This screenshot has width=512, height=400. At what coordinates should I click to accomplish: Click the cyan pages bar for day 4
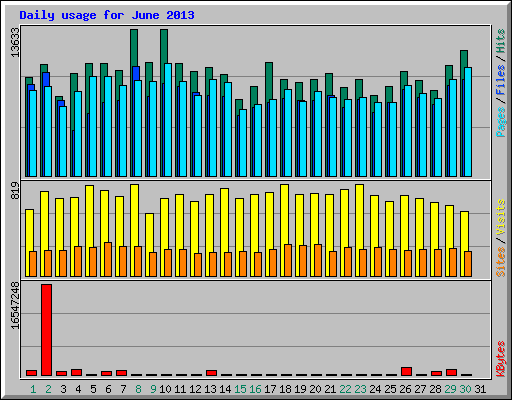click(x=78, y=134)
